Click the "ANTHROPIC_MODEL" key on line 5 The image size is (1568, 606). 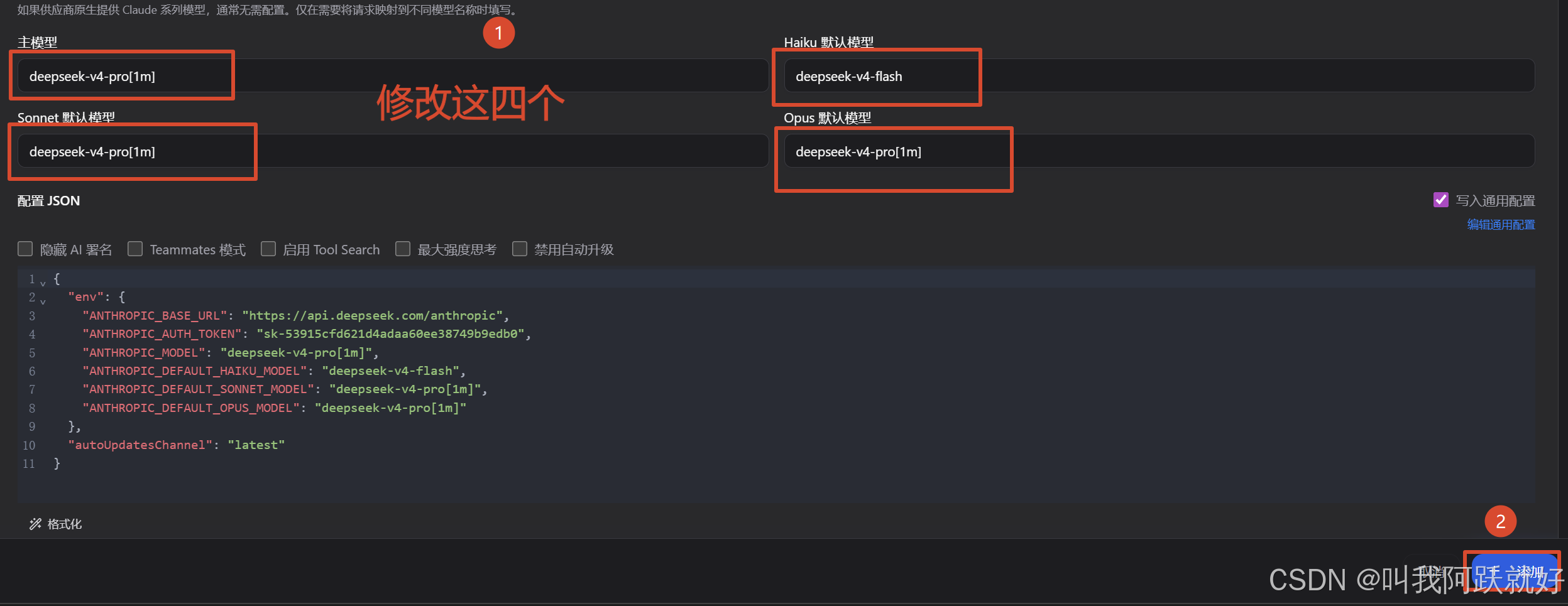[x=144, y=352]
